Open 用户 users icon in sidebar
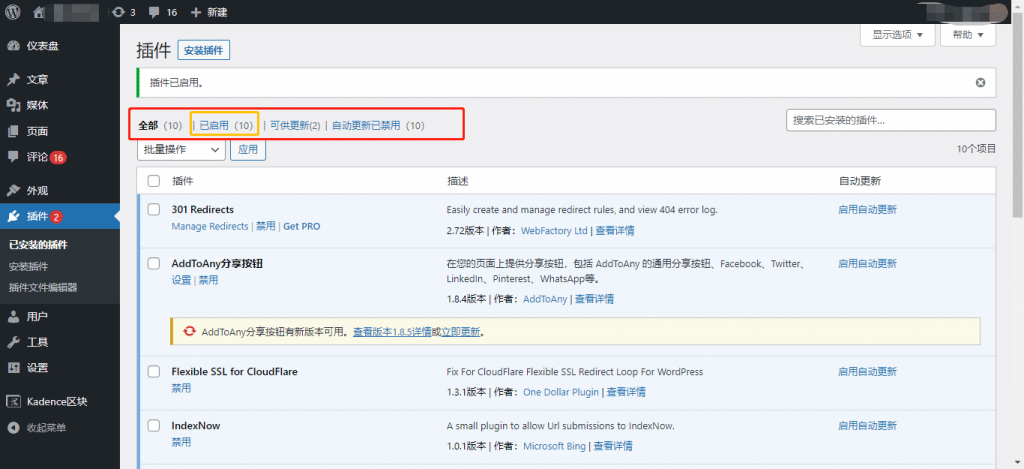Screen dimensions: 1024x469 click(14, 317)
